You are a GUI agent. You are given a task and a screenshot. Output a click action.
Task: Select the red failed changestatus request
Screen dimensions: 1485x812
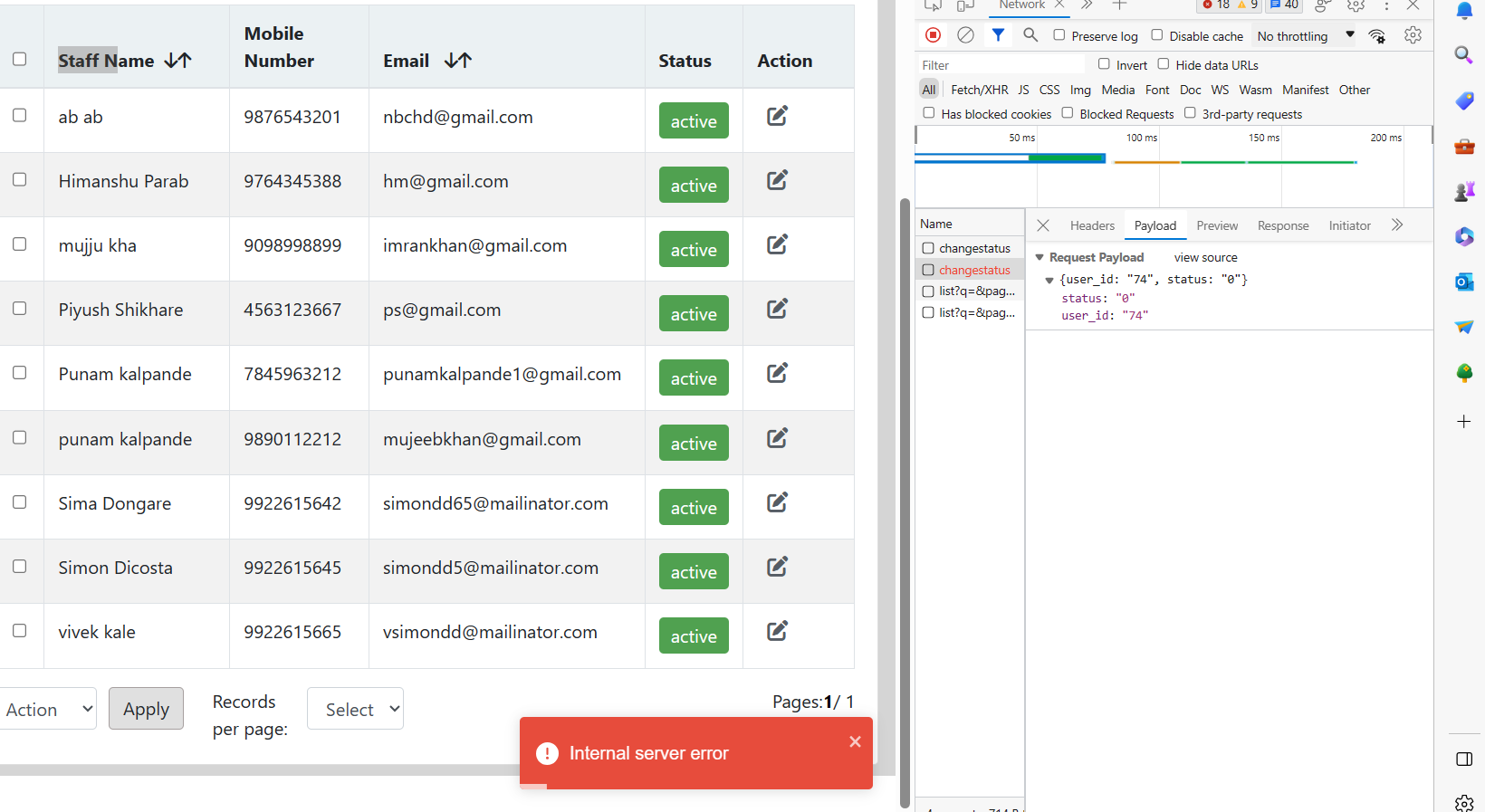[x=974, y=270]
